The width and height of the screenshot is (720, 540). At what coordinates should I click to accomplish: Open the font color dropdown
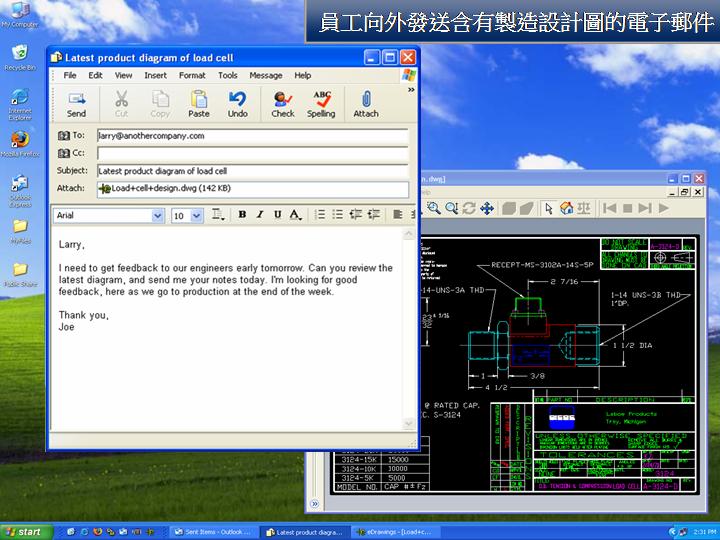[295, 214]
